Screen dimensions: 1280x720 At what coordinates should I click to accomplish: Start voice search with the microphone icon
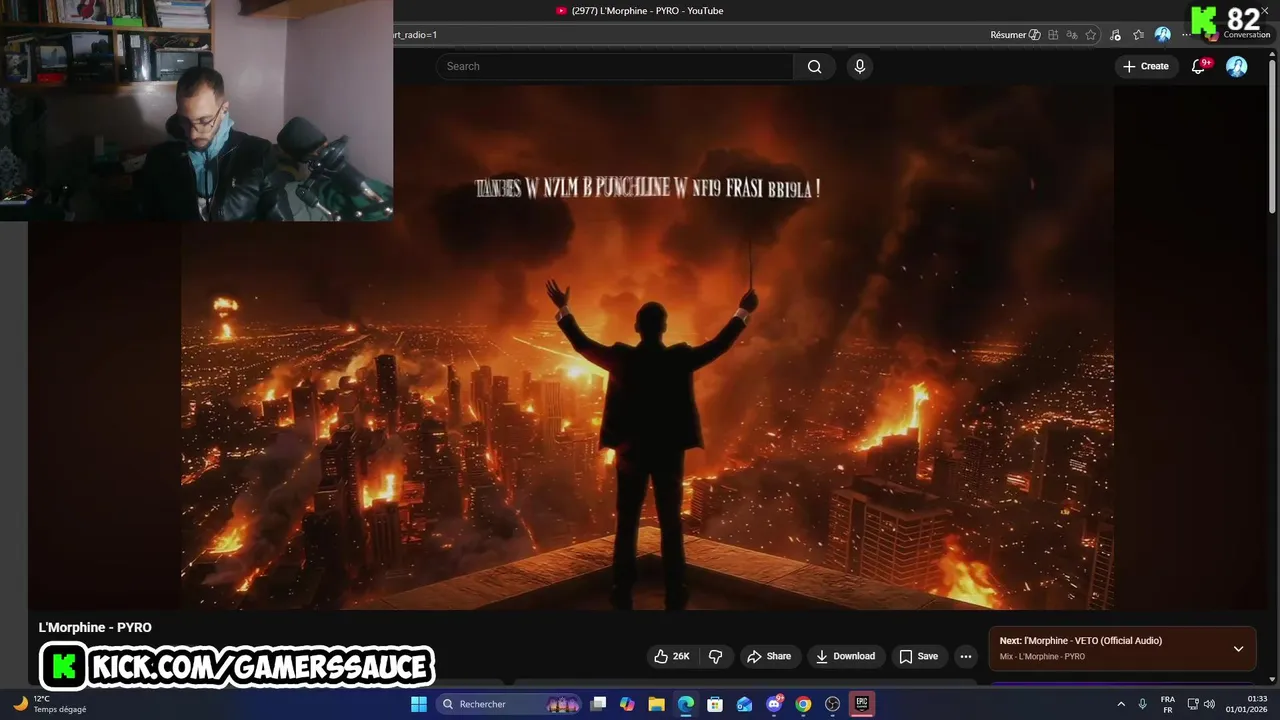click(859, 66)
